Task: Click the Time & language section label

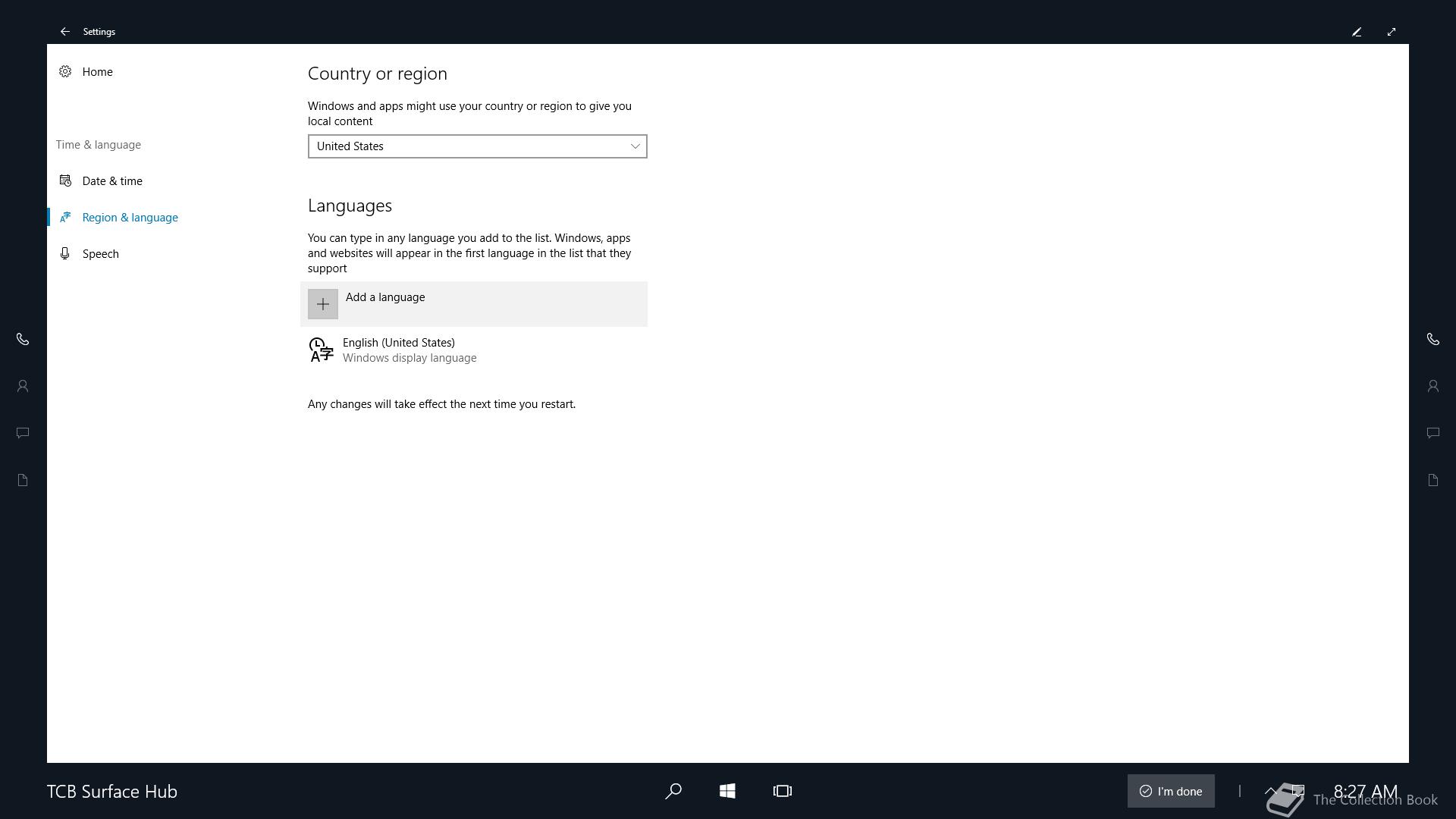Action: 99,144
